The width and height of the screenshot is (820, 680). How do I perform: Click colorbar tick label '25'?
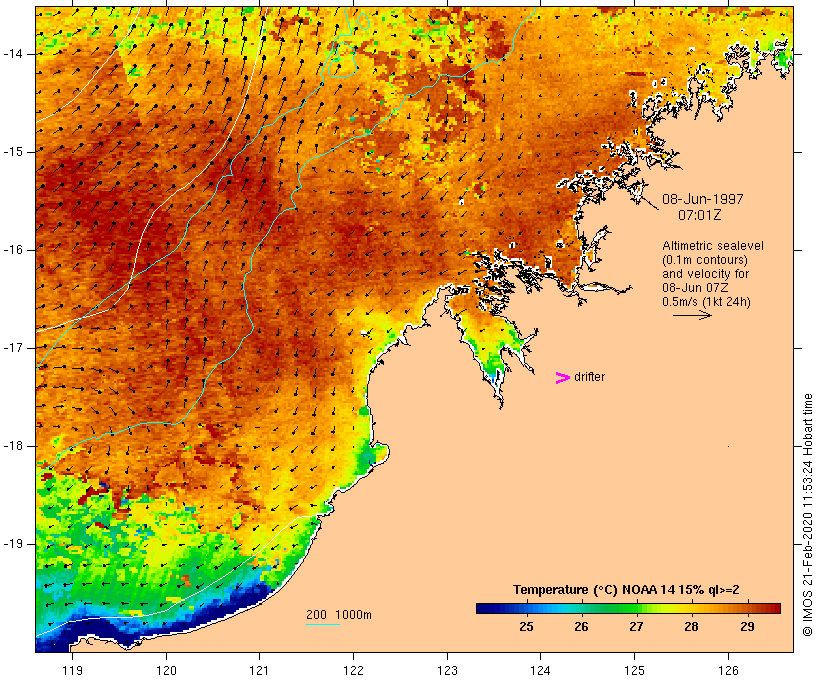click(526, 626)
